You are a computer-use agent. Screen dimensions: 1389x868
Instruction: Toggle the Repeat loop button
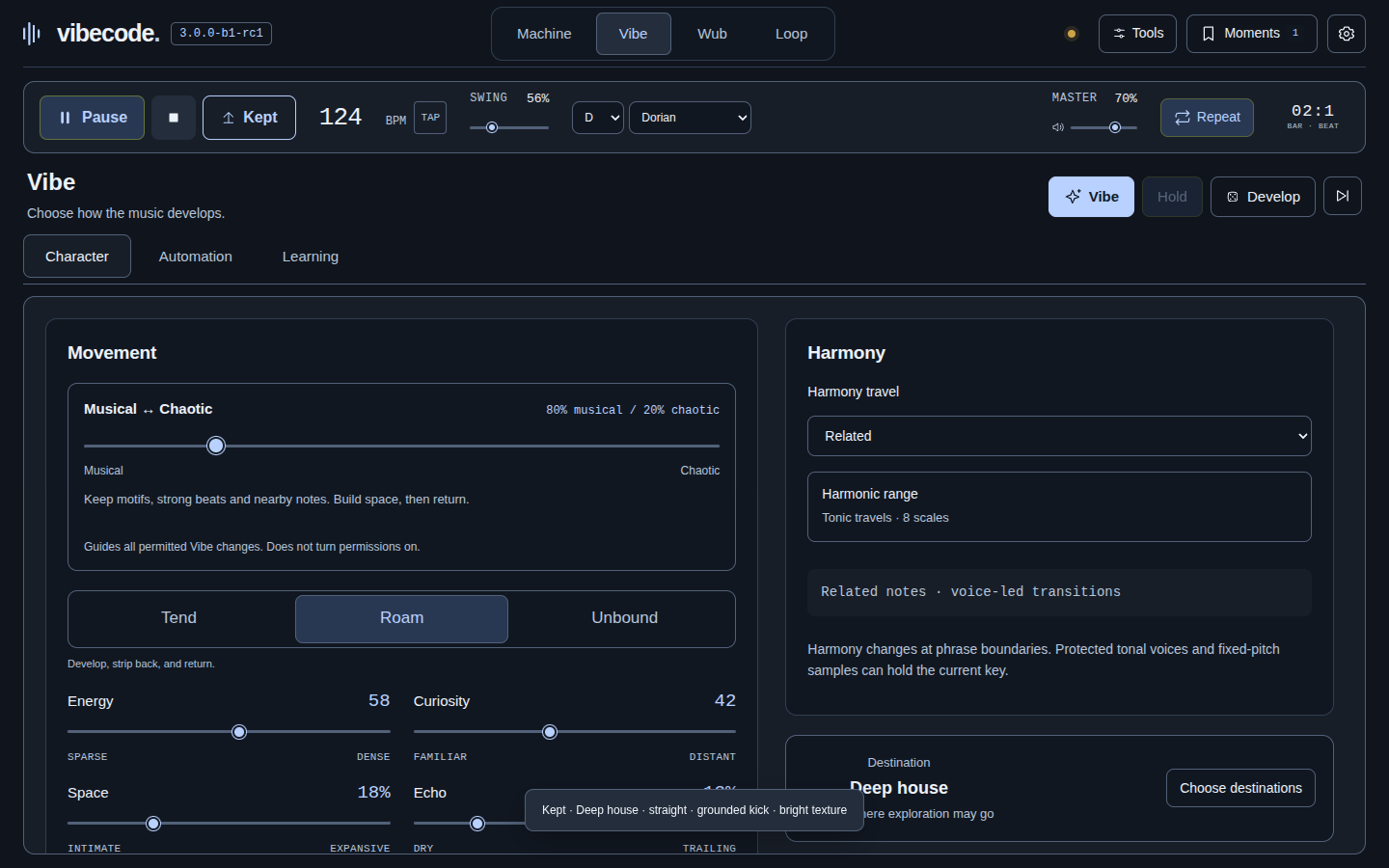pyautogui.click(x=1207, y=118)
